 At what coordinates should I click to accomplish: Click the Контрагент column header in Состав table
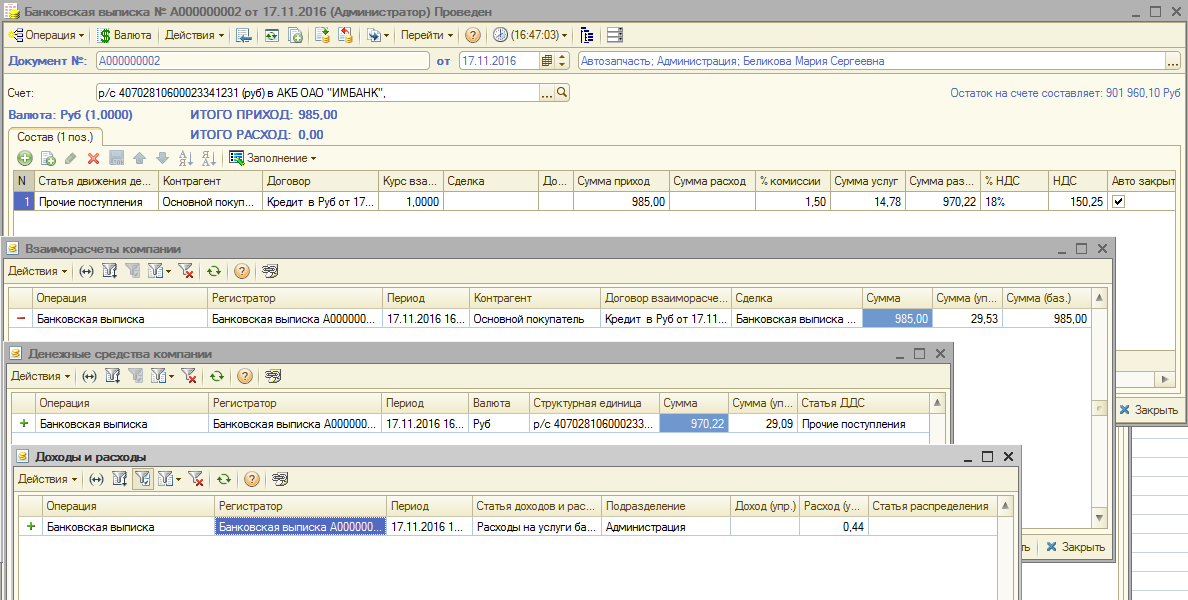click(x=211, y=181)
